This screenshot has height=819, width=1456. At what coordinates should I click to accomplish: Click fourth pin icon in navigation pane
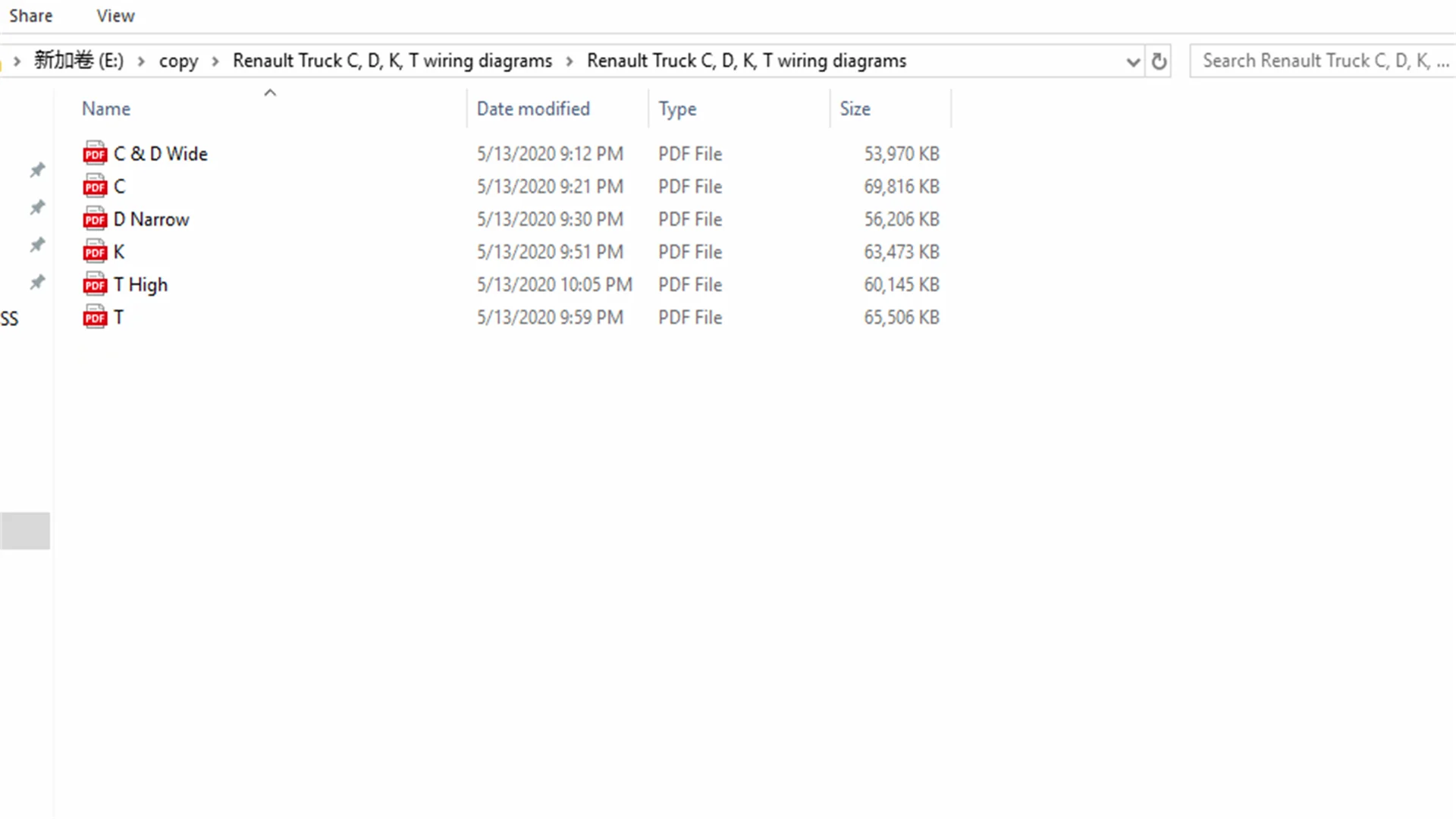tap(37, 282)
